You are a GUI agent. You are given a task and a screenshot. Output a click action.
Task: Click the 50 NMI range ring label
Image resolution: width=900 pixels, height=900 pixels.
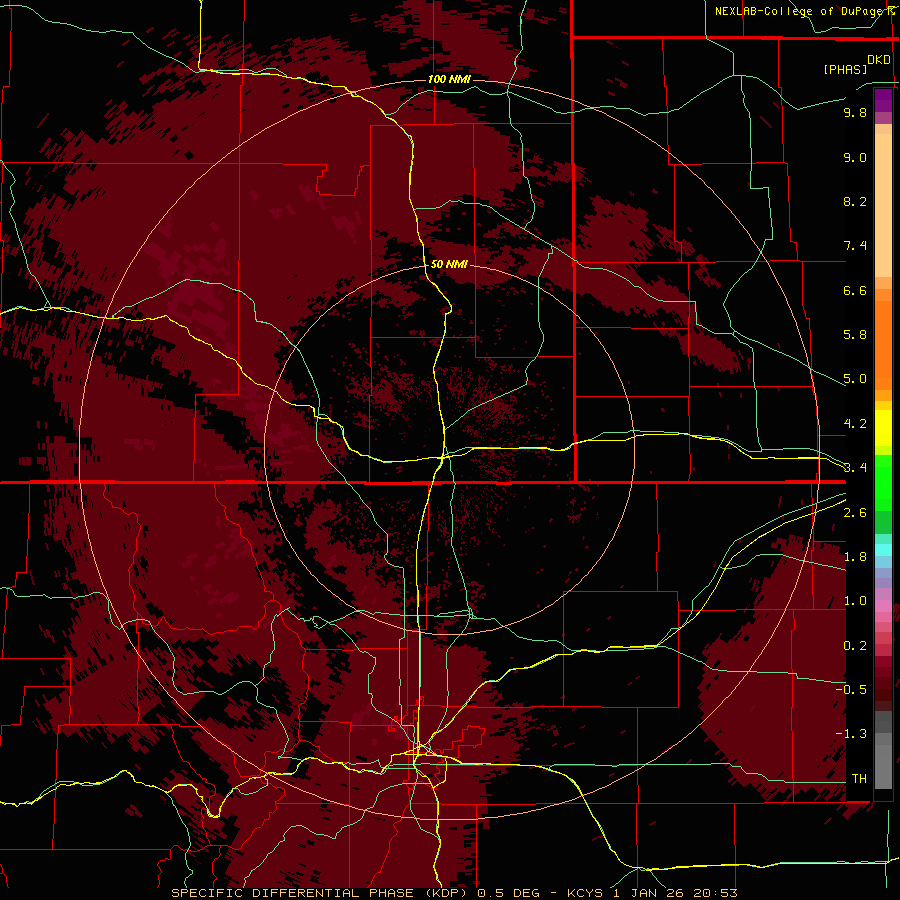[x=449, y=264]
